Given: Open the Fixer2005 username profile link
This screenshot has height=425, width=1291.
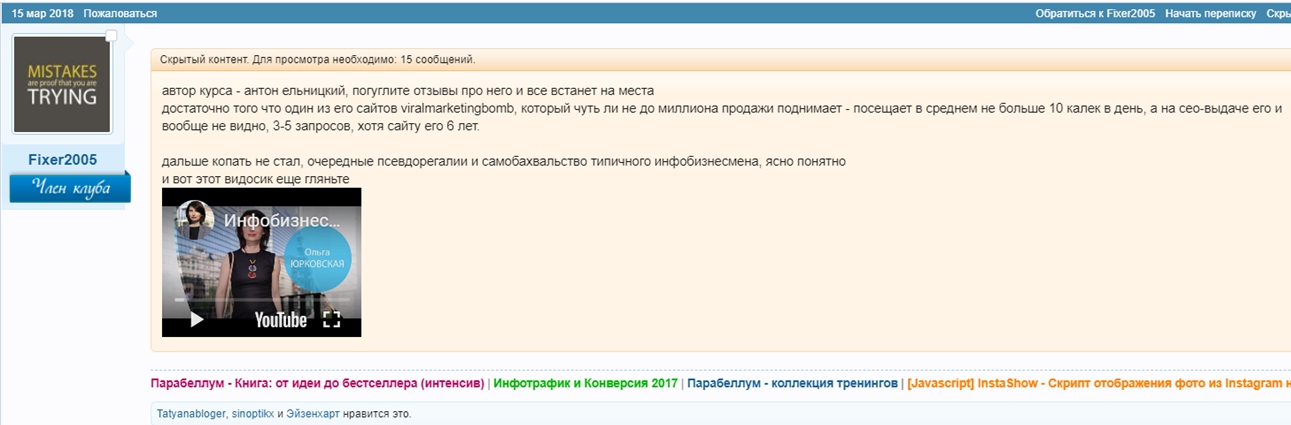Looking at the screenshot, I should (x=62, y=160).
